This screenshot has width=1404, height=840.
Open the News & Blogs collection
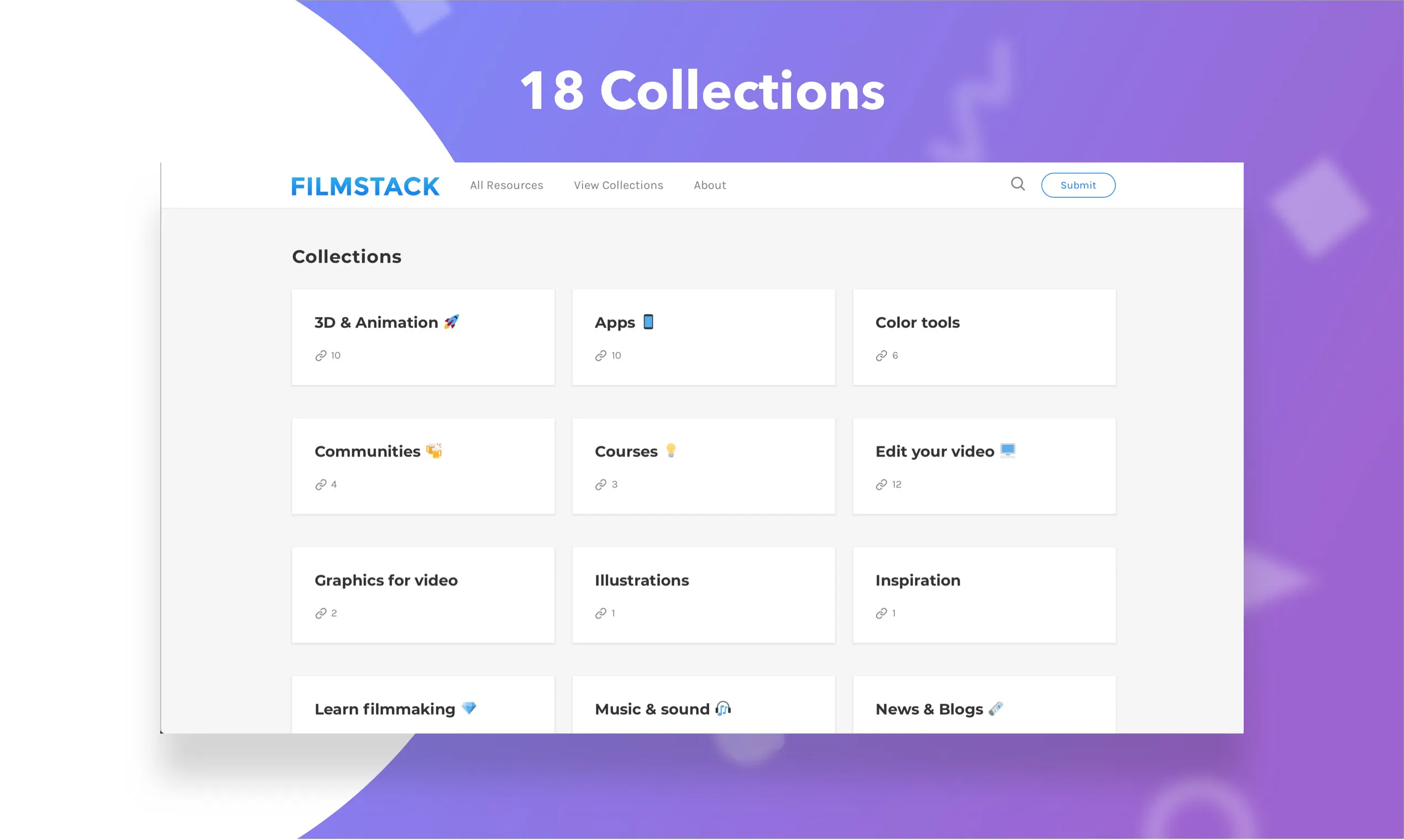pyautogui.click(x=984, y=705)
